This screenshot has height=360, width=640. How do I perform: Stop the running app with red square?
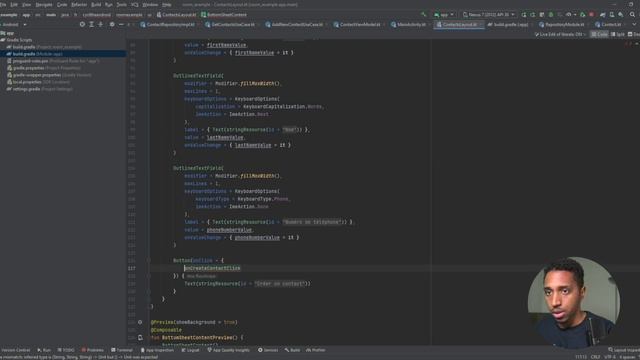click(x=591, y=15)
